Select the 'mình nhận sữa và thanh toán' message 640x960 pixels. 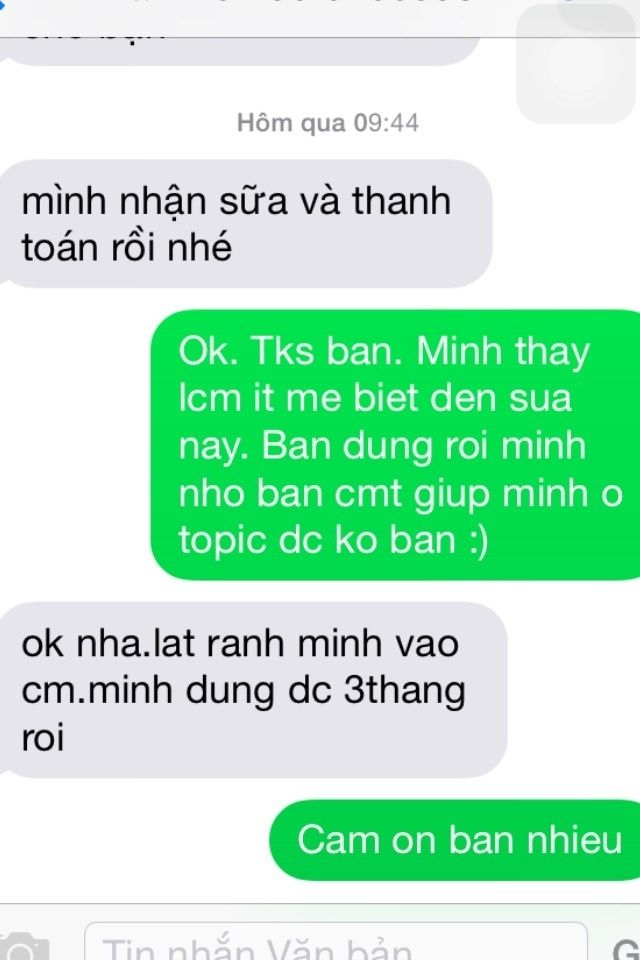pos(246,224)
